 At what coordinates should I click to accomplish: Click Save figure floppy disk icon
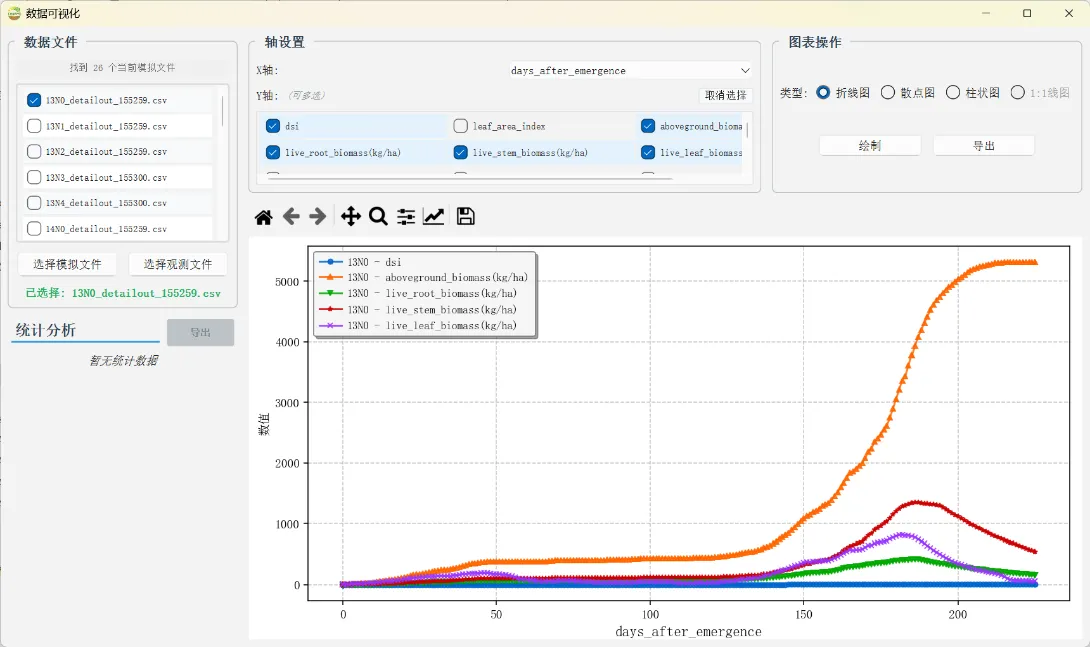[465, 217]
